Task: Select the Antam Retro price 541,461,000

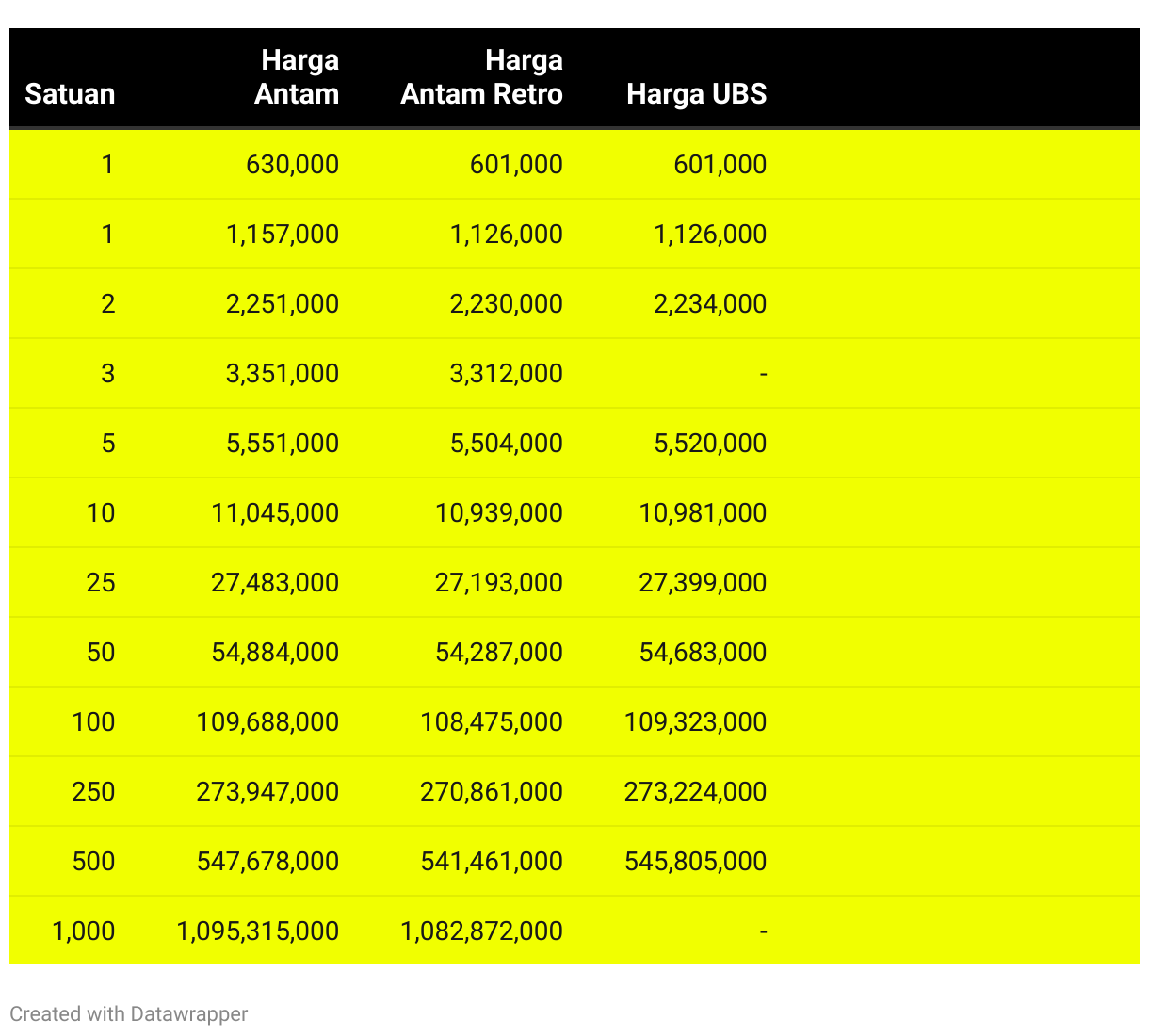Action: 492,862
